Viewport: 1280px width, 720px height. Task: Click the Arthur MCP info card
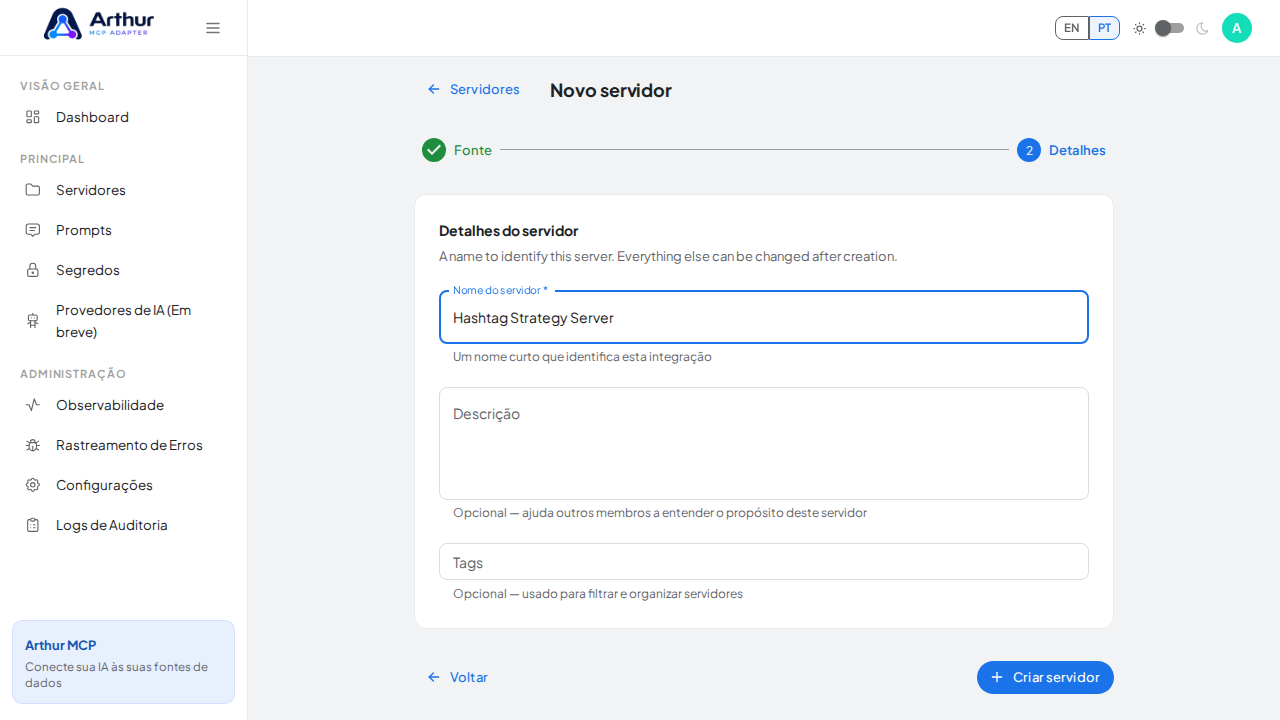(123, 662)
